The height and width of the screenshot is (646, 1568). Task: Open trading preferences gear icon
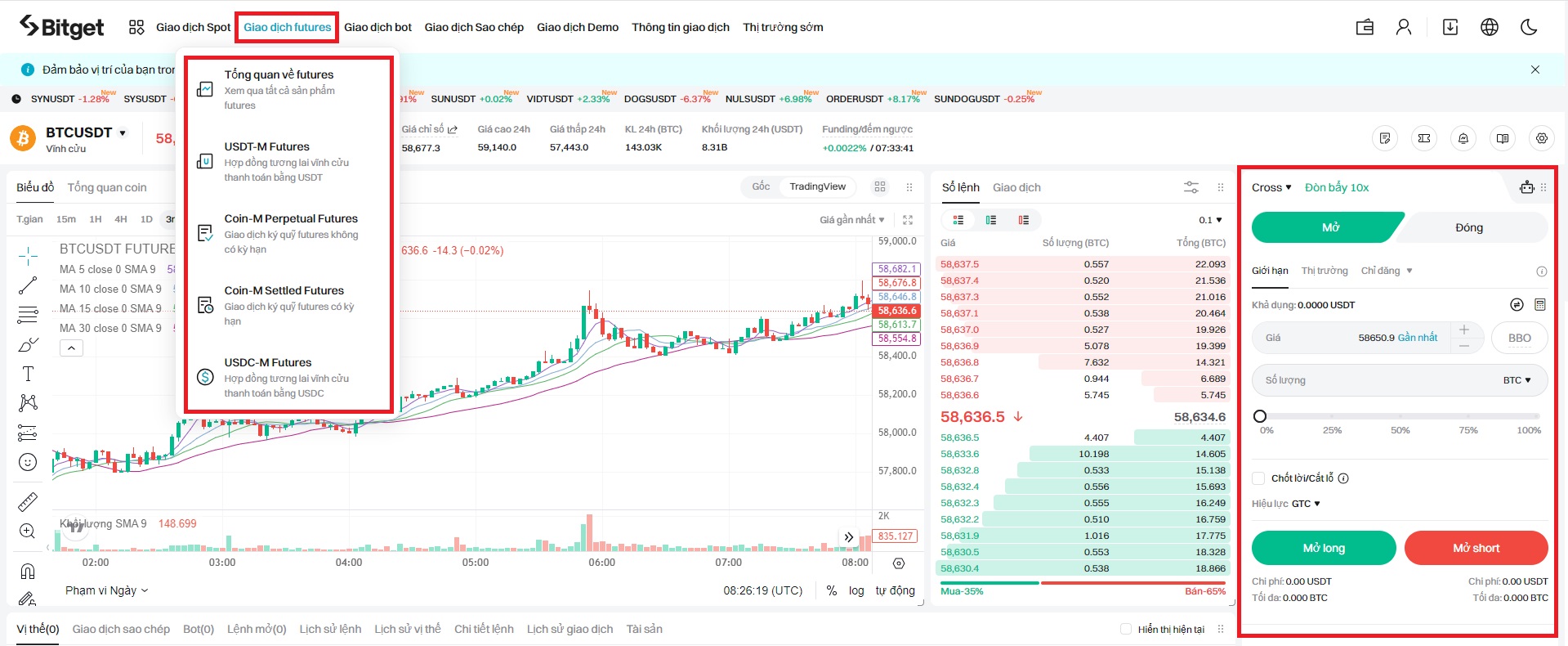click(1542, 138)
